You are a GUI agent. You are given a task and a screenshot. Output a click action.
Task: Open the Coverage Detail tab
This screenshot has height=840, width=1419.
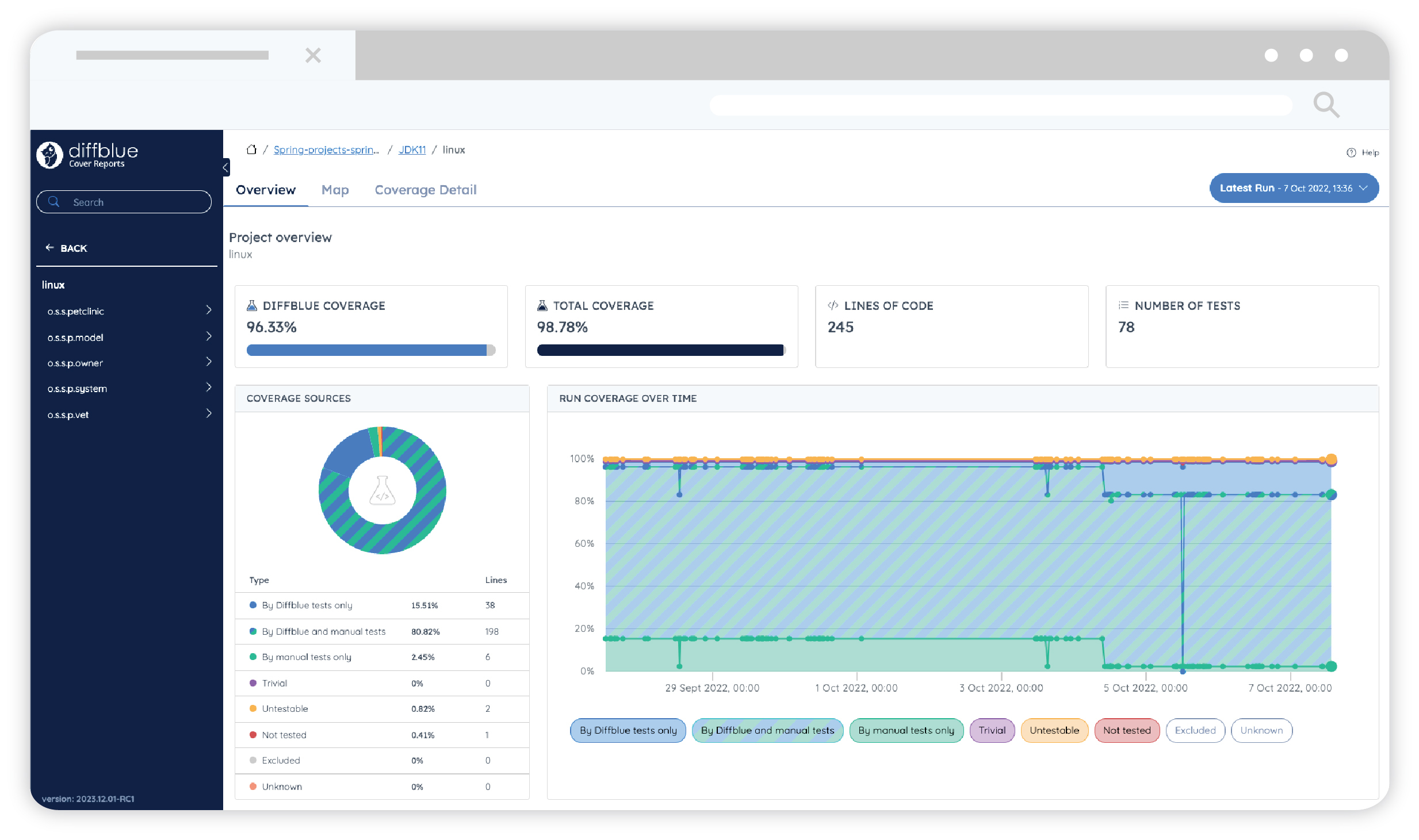click(x=425, y=190)
